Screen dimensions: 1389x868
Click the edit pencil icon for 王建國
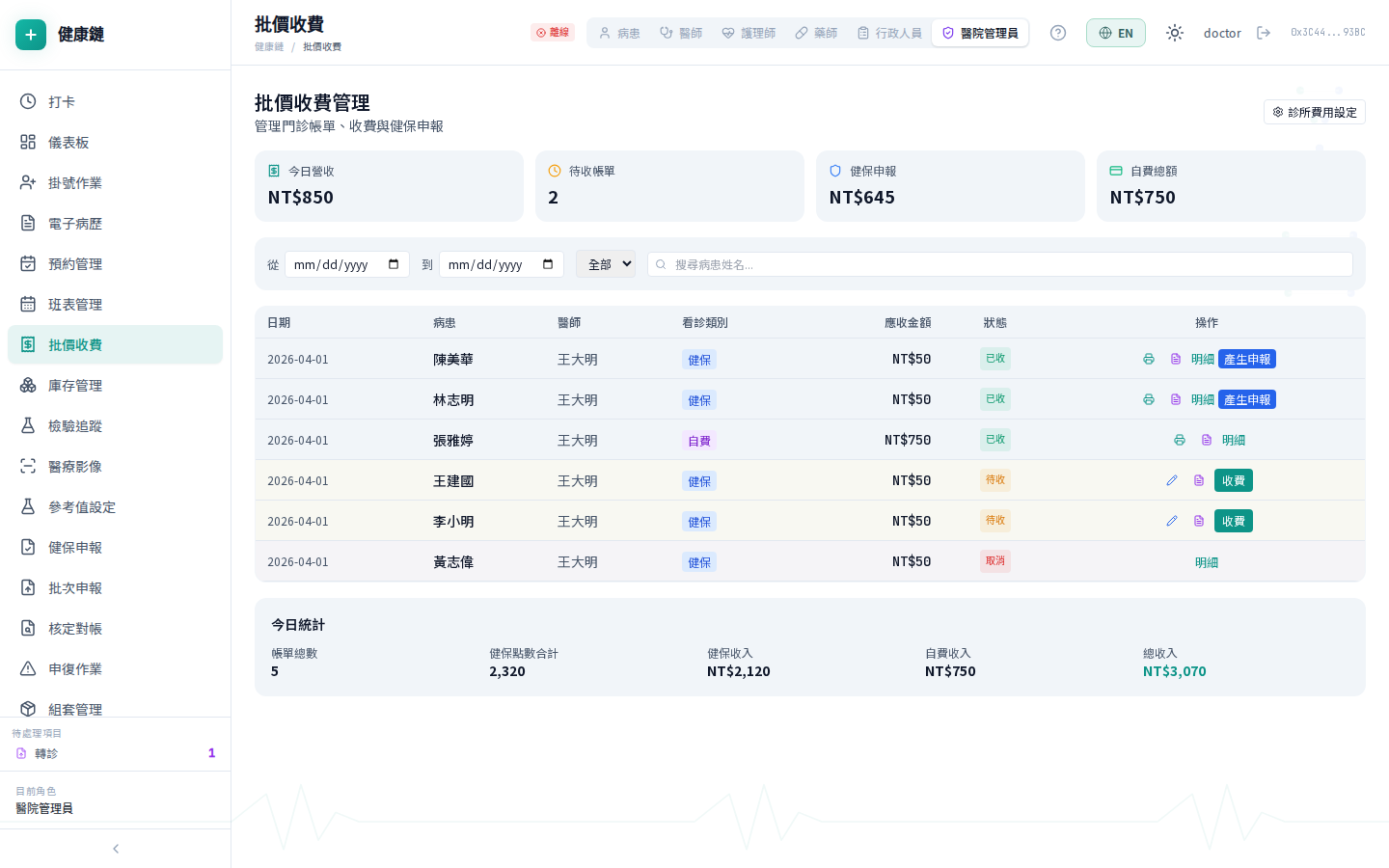[1171, 480]
